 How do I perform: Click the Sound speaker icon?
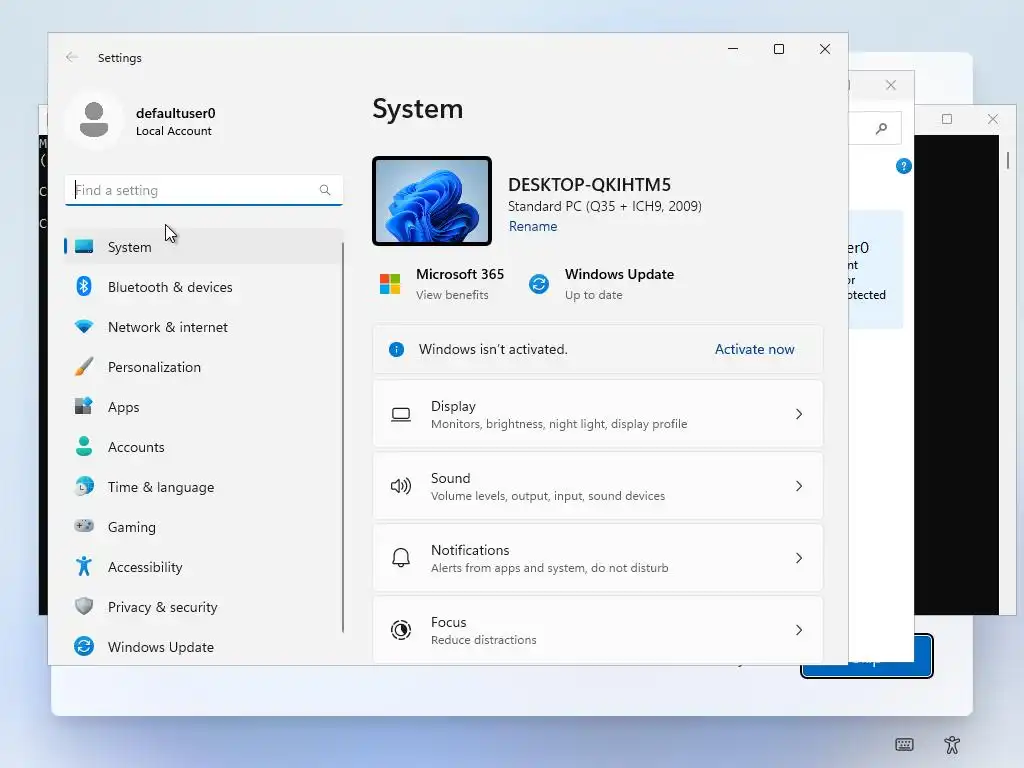click(x=401, y=486)
